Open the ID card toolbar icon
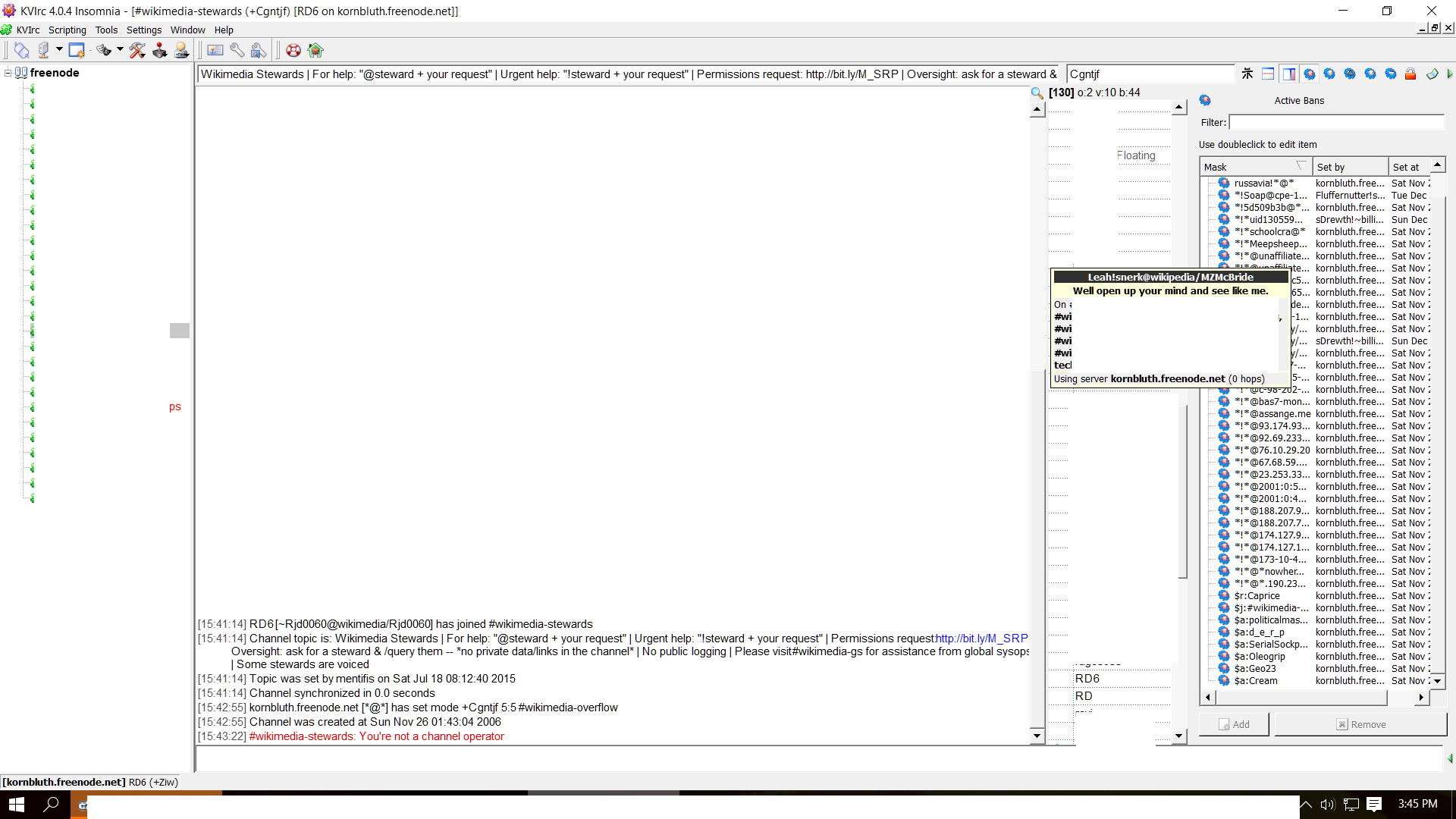The height and width of the screenshot is (819, 1456). tap(215, 50)
